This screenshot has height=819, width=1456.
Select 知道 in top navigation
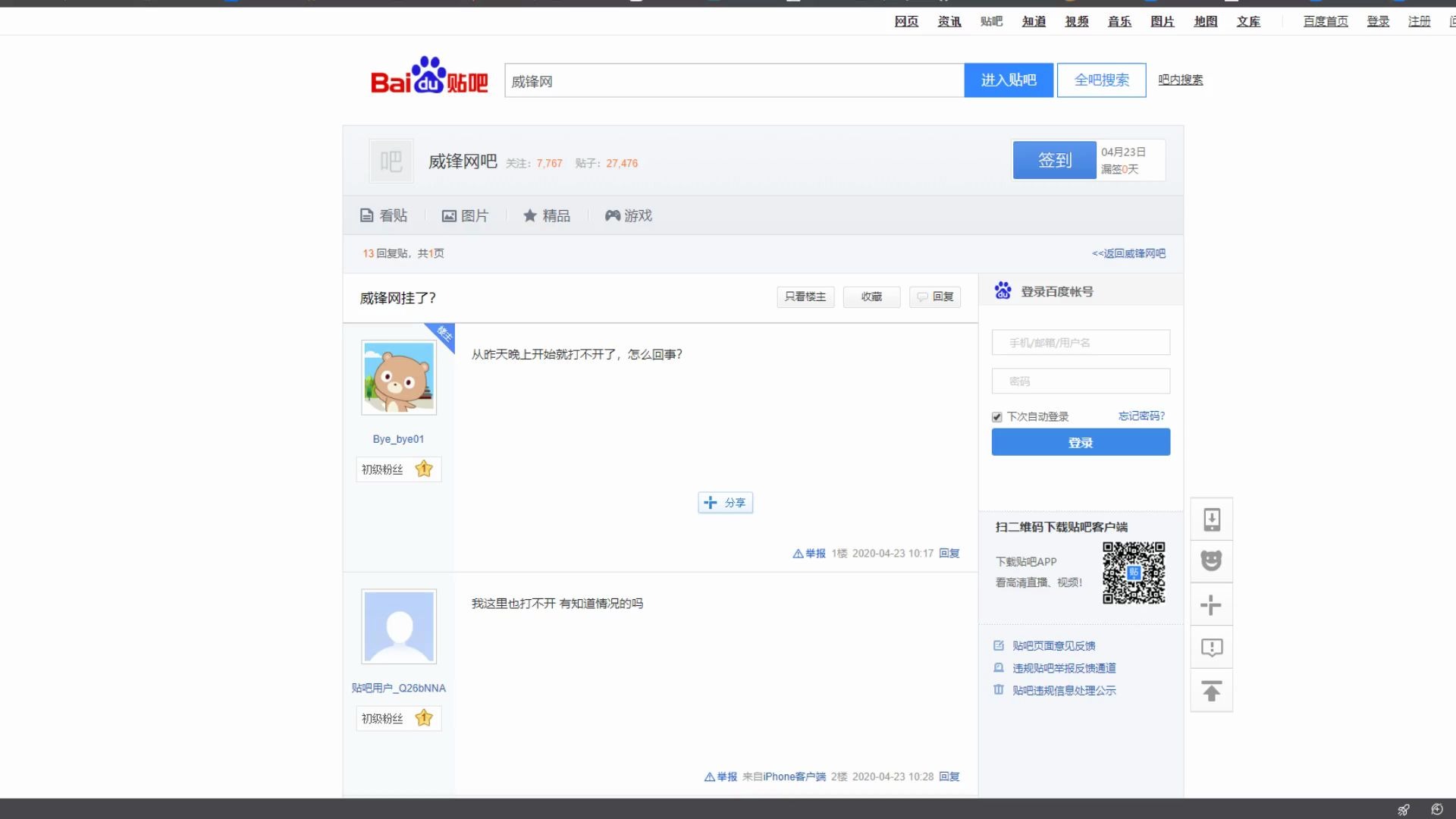tap(1034, 21)
